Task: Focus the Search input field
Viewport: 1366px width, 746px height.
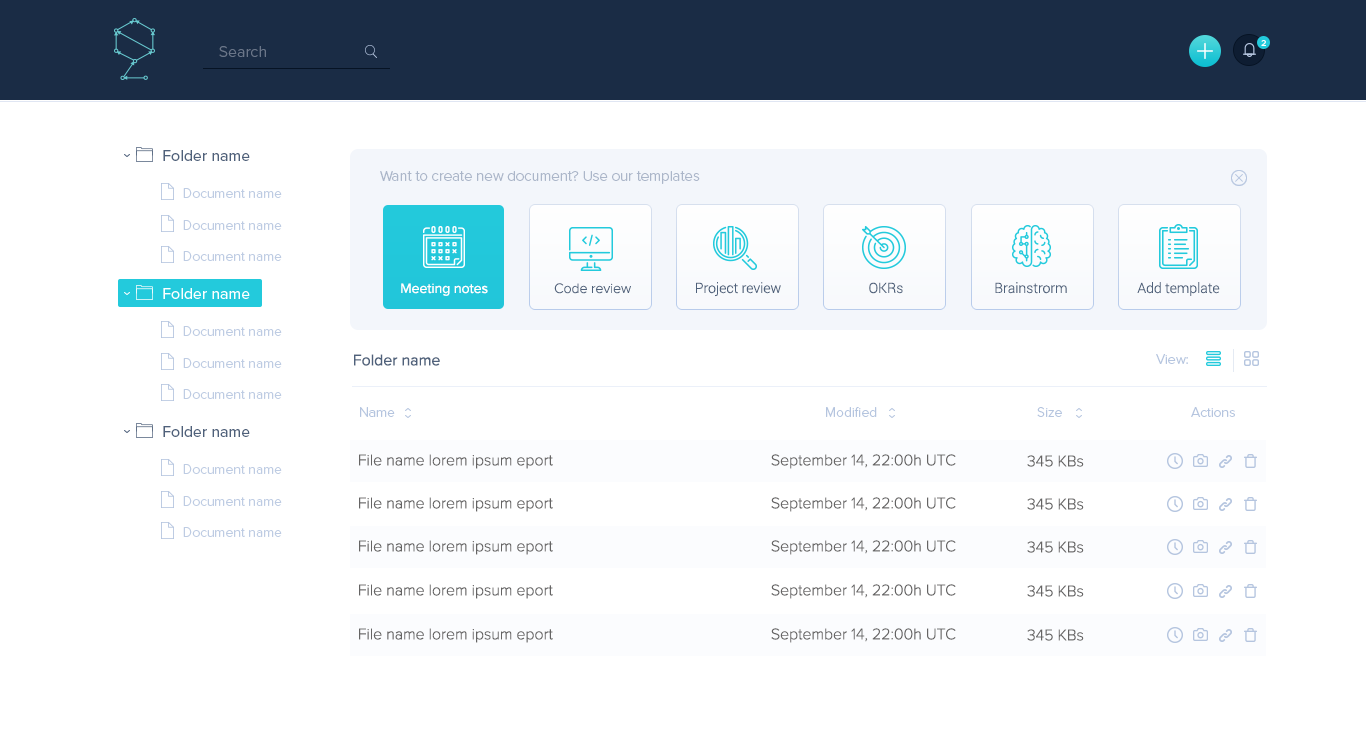Action: pos(296,52)
